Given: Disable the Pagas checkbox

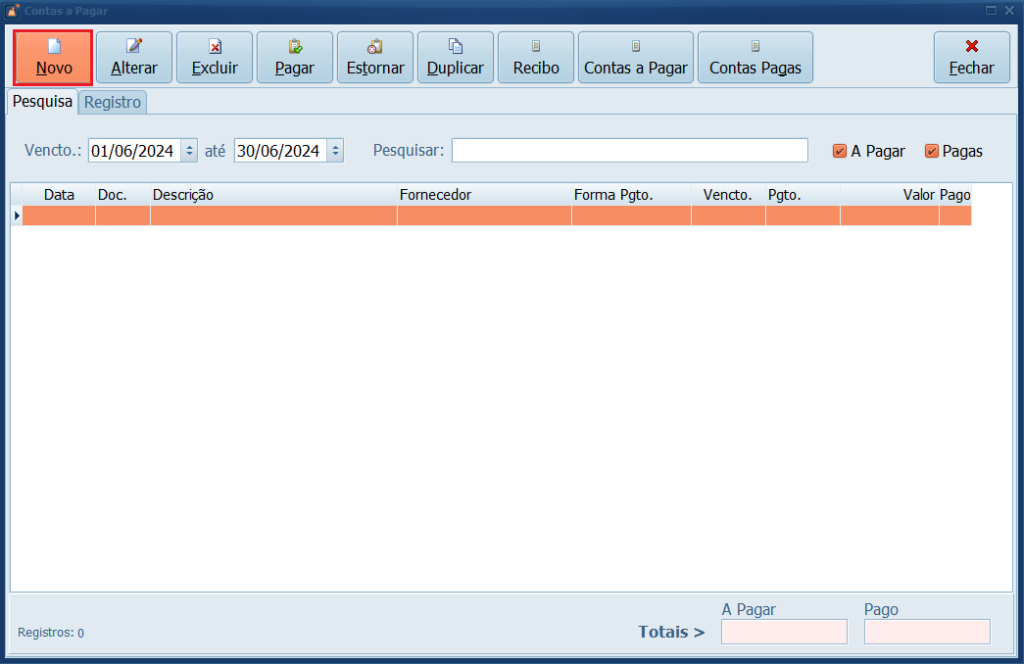Looking at the screenshot, I should click(931, 150).
